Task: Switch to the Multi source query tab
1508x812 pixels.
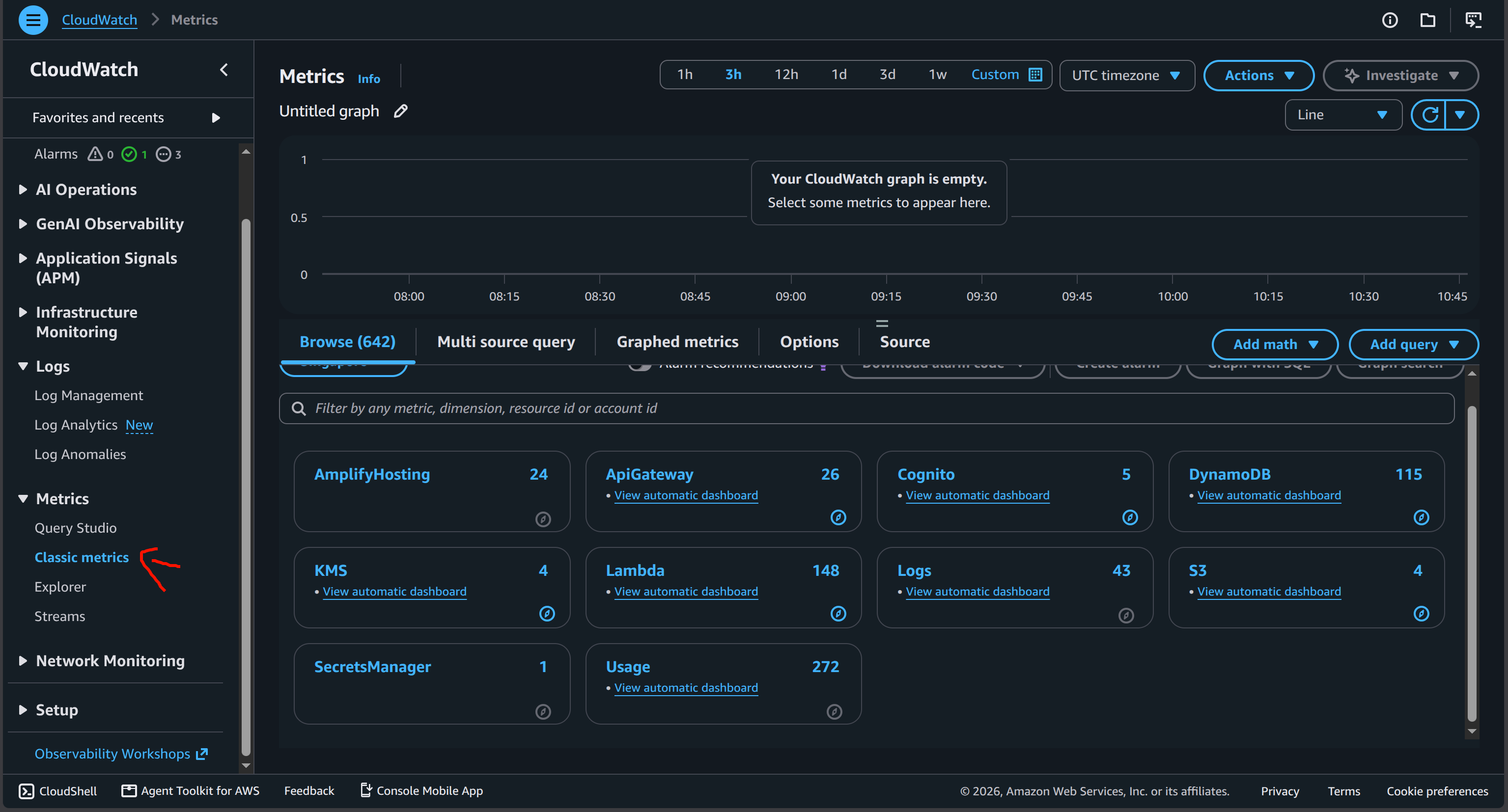Action: (x=506, y=342)
